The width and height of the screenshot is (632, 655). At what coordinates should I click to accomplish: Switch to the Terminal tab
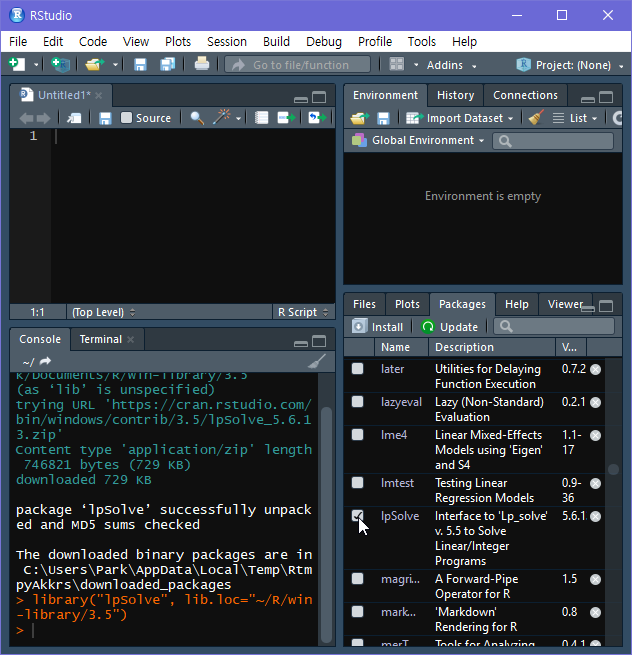[x=101, y=339]
